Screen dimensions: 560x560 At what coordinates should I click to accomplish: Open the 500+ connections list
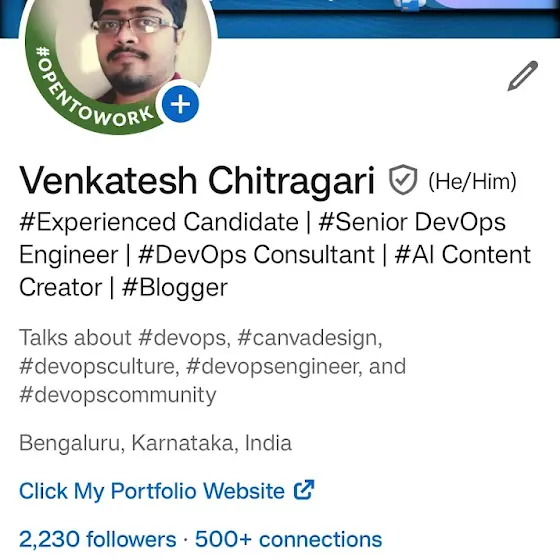point(288,539)
